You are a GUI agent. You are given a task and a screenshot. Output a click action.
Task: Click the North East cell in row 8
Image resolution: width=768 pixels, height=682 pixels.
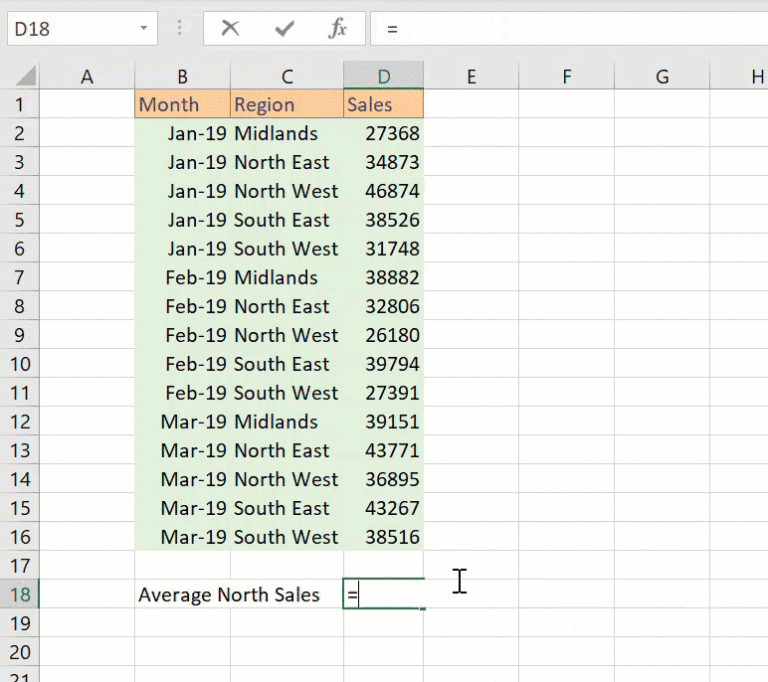coord(287,306)
